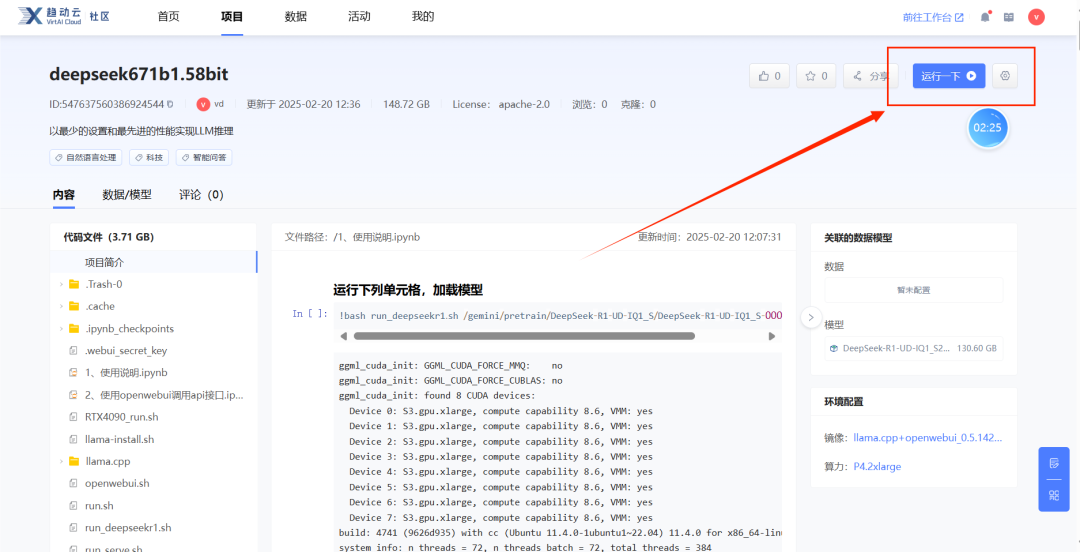Click the apache-2.0 license text
The image size is (1080, 552).
click(x=523, y=104)
